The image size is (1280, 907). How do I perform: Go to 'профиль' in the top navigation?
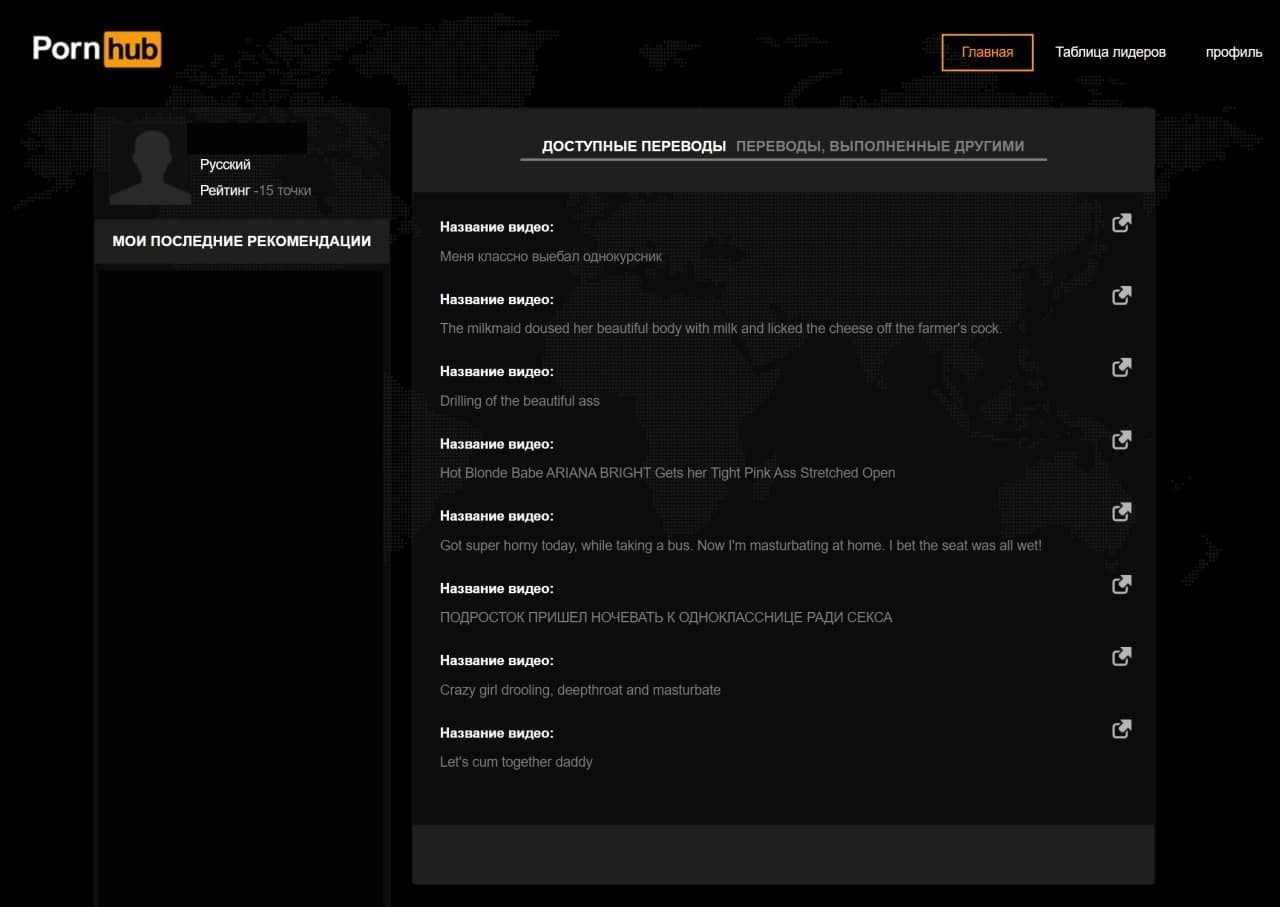pyautogui.click(x=1233, y=52)
